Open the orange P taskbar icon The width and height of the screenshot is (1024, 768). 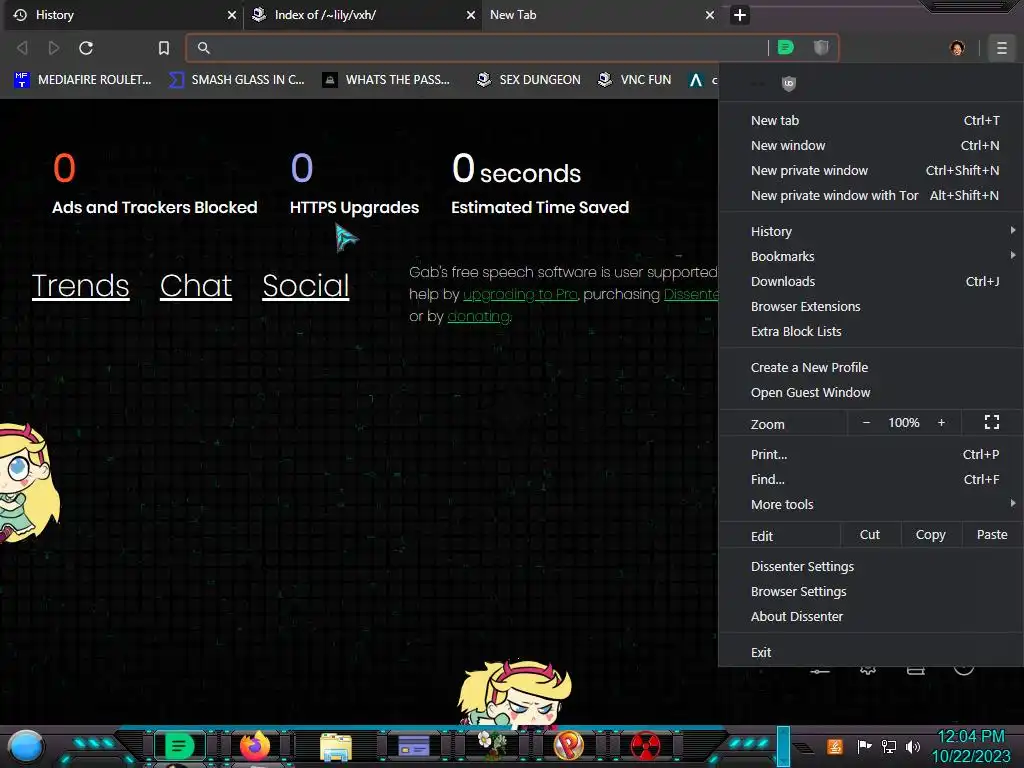[x=569, y=746]
